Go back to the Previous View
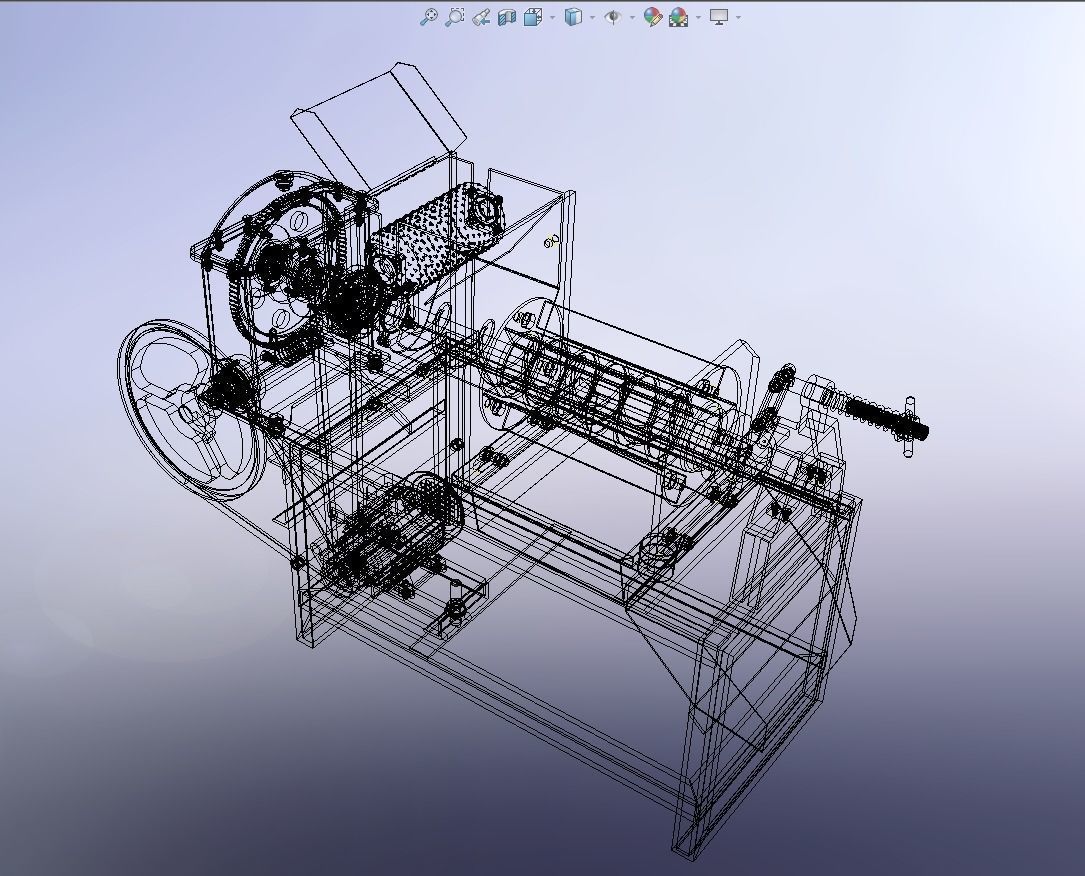Screen dimensions: 1085x876 (481, 17)
